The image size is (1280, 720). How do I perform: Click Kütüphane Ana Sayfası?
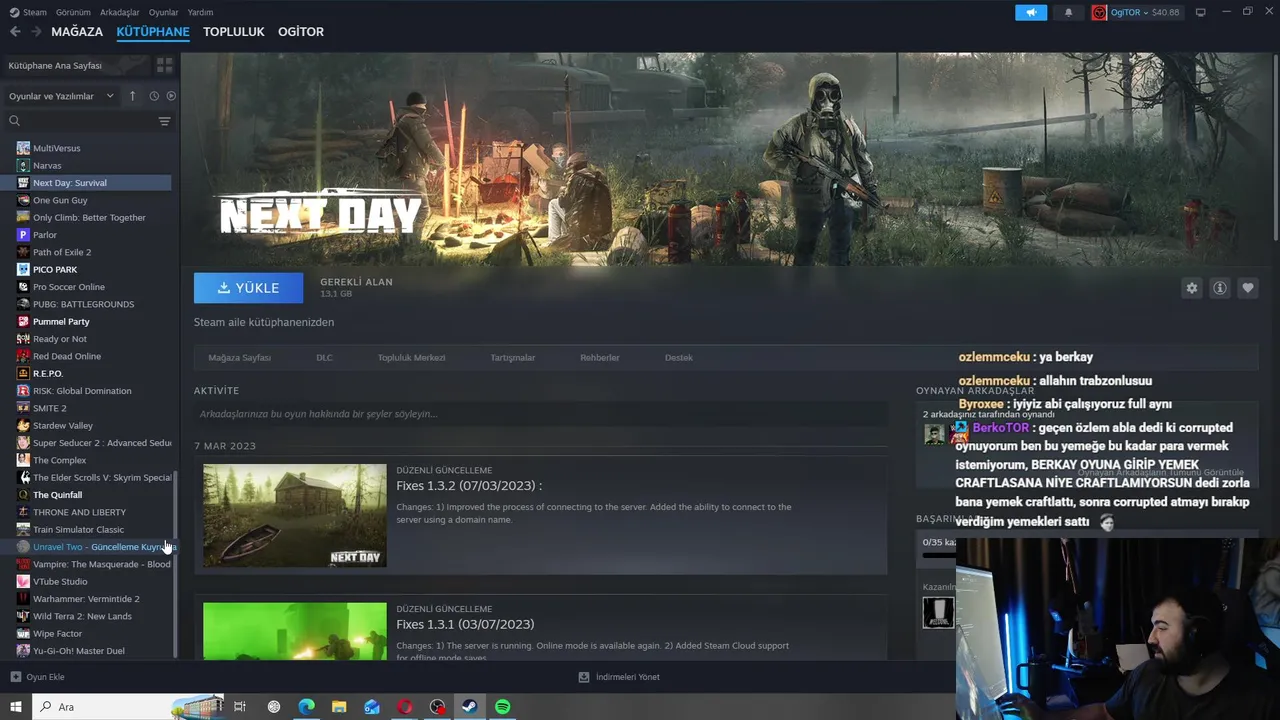pos(55,65)
